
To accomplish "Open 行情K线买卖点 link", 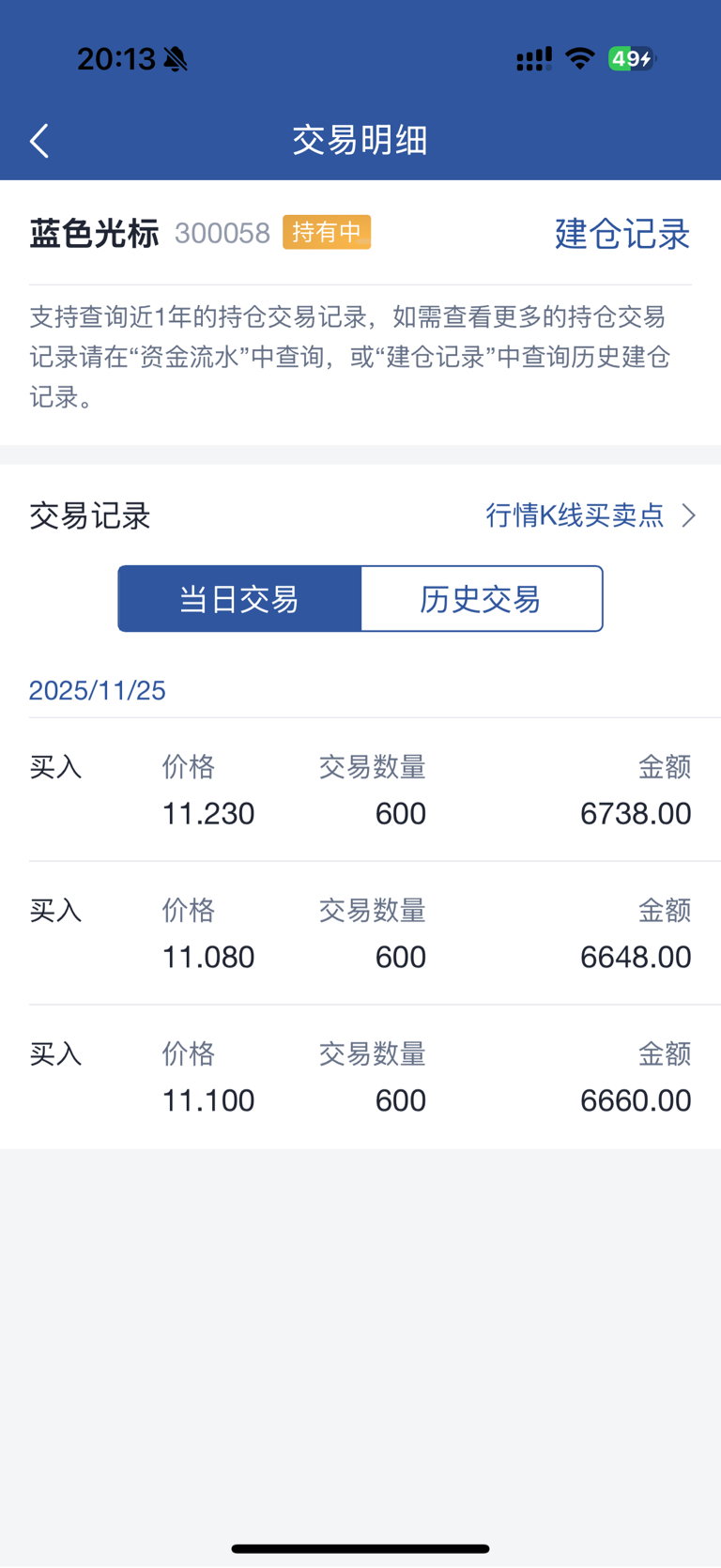I will click(575, 515).
